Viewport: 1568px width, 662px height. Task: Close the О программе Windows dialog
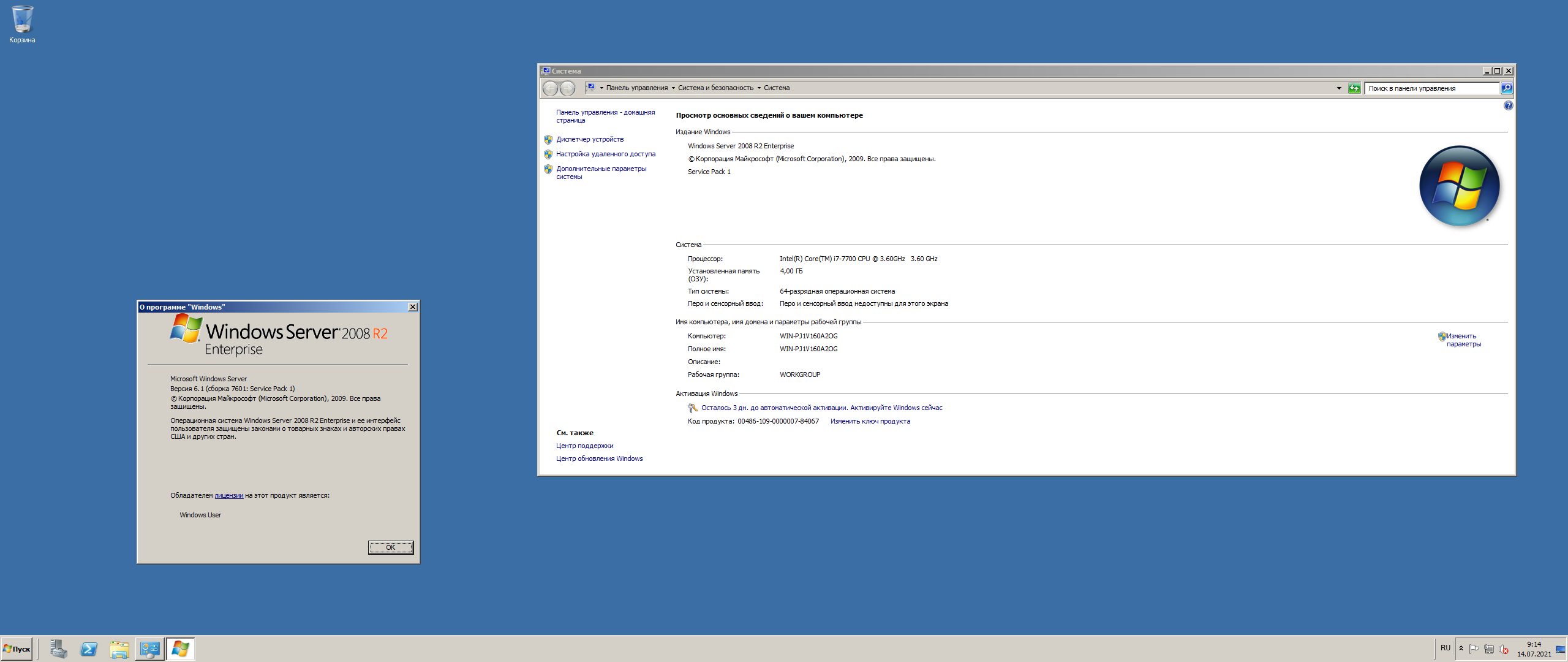pos(413,307)
